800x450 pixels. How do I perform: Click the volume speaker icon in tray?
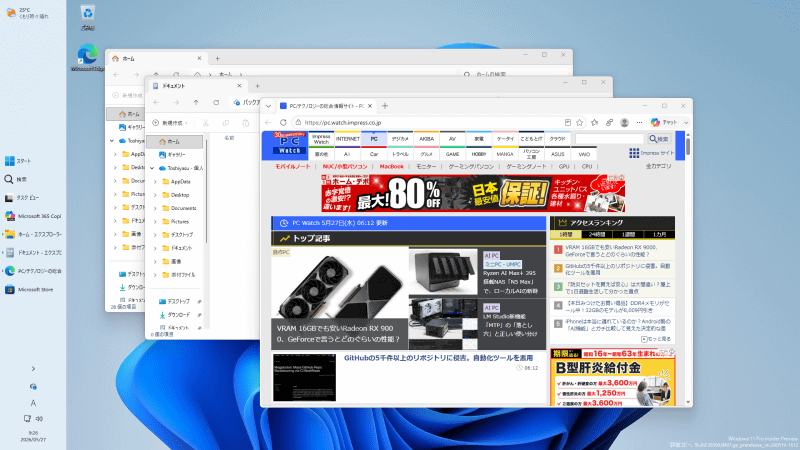[x=39, y=419]
